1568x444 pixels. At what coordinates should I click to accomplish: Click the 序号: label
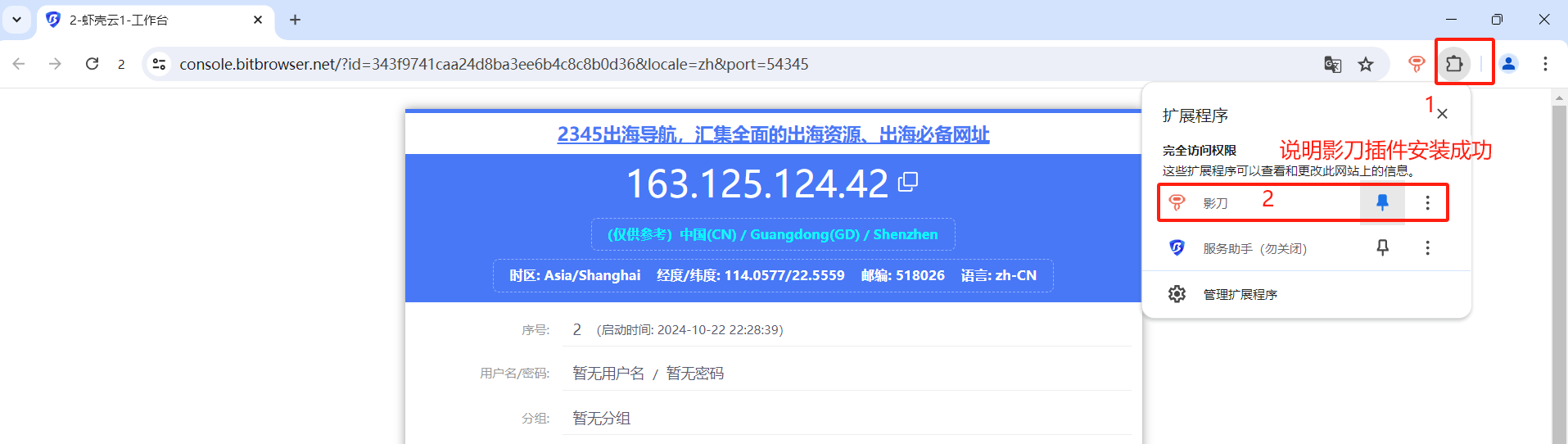(x=535, y=330)
